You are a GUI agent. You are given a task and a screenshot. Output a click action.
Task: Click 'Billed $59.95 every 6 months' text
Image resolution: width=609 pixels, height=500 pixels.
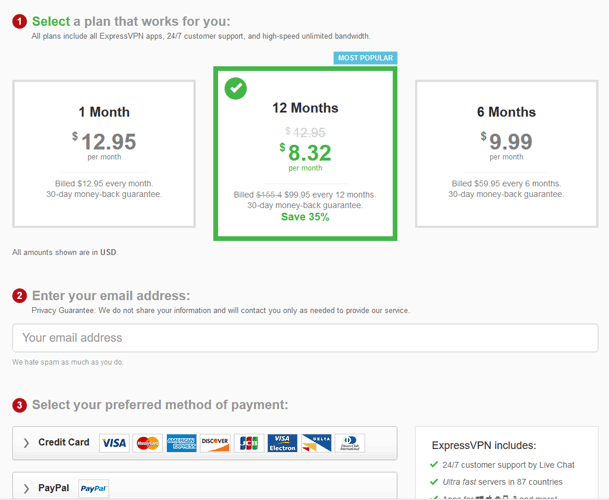click(506, 183)
